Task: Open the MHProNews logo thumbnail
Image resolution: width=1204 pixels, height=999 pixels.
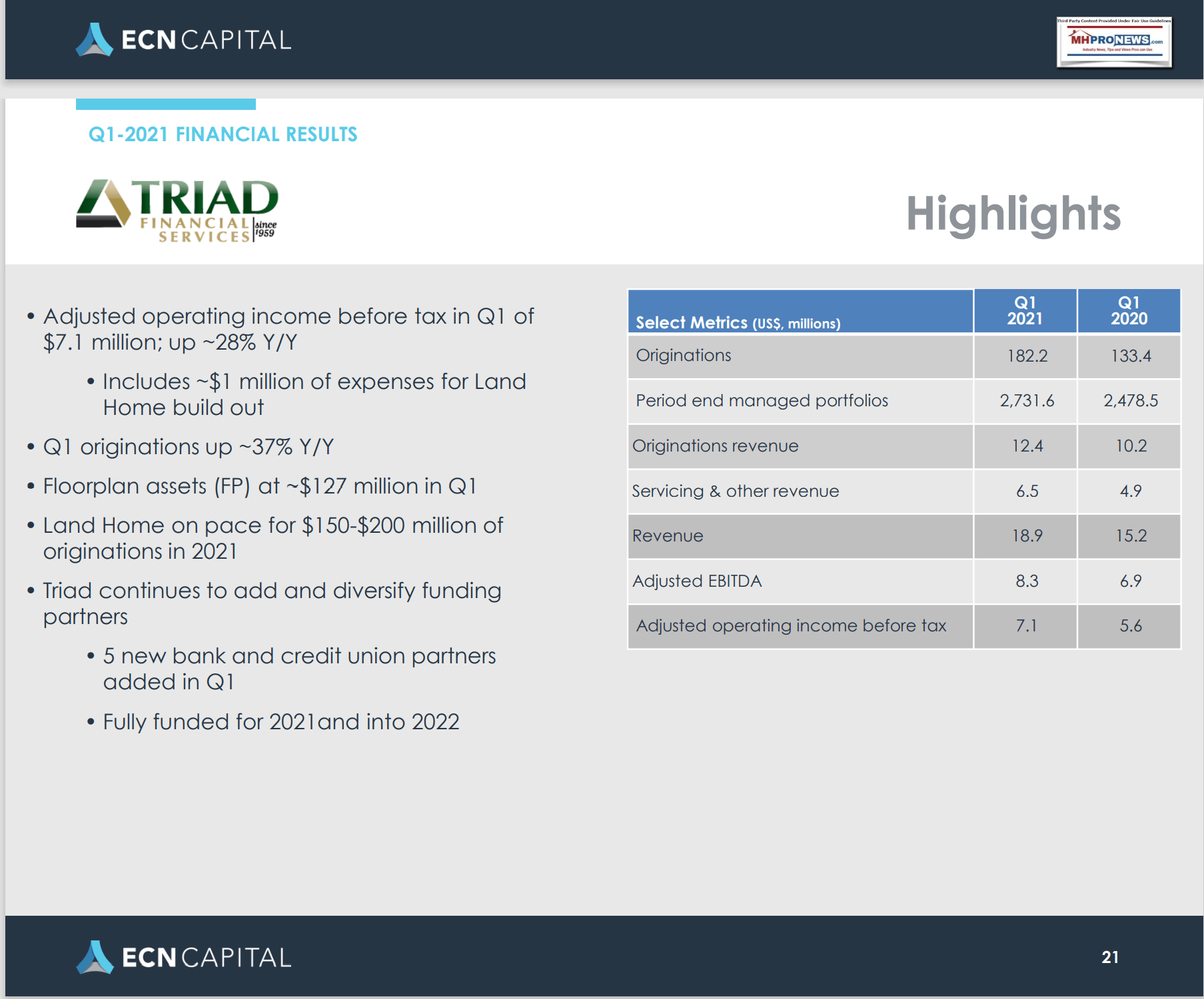Action: click(x=1114, y=42)
